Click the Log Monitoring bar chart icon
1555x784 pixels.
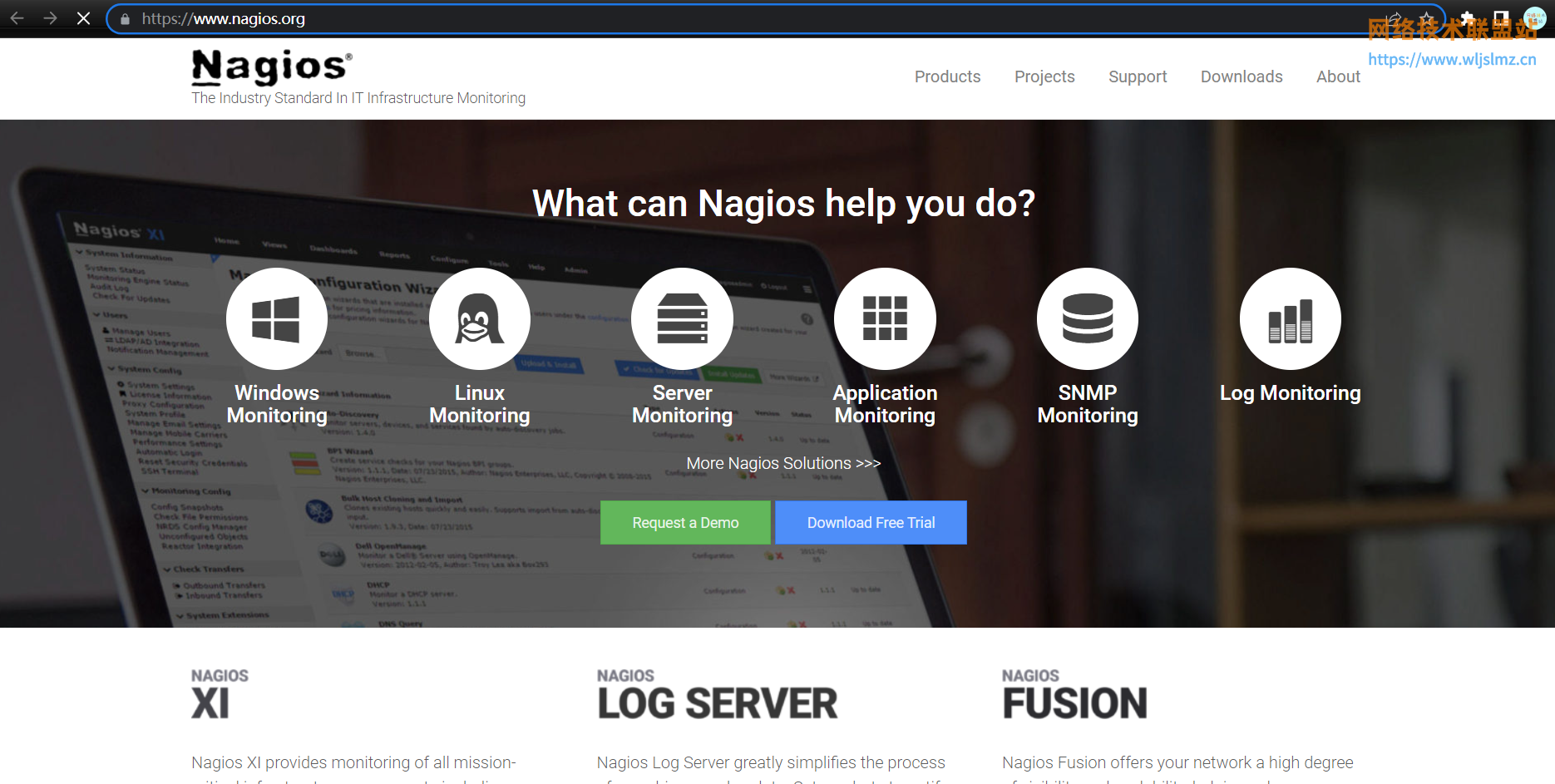coord(1291,318)
